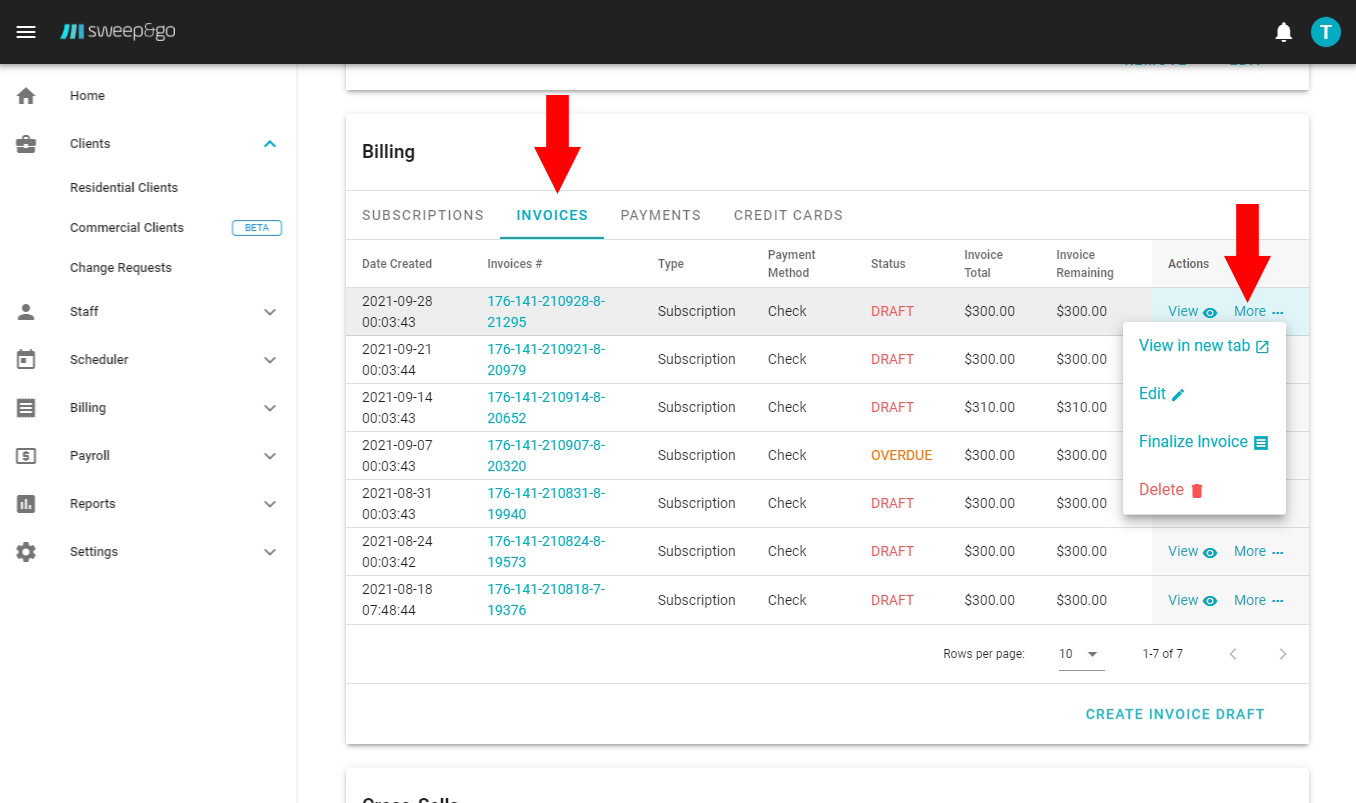
Task: View the 2021-08-18 invoice via eye icon
Action: 1210,601
